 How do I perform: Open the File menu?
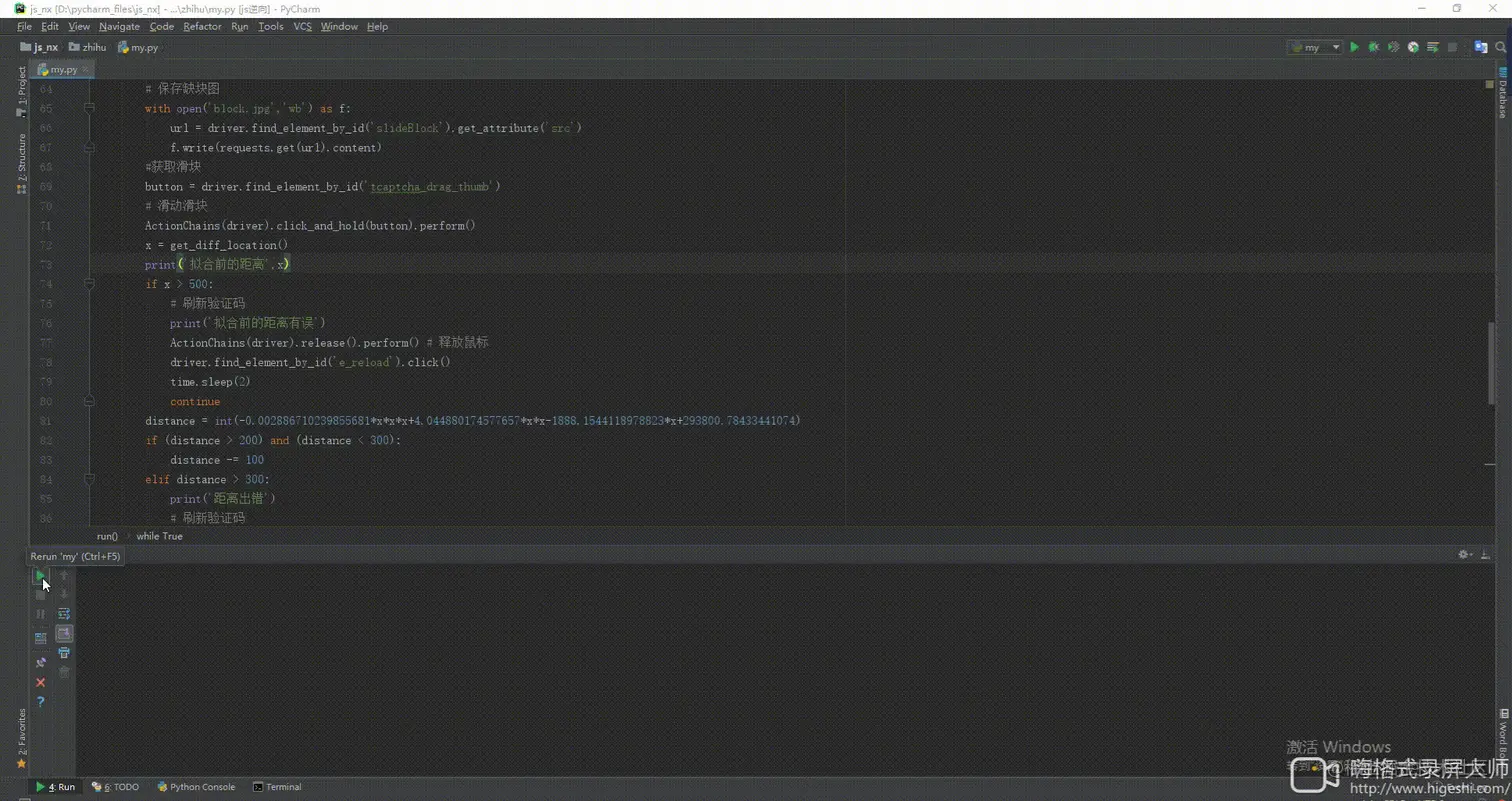[x=24, y=26]
